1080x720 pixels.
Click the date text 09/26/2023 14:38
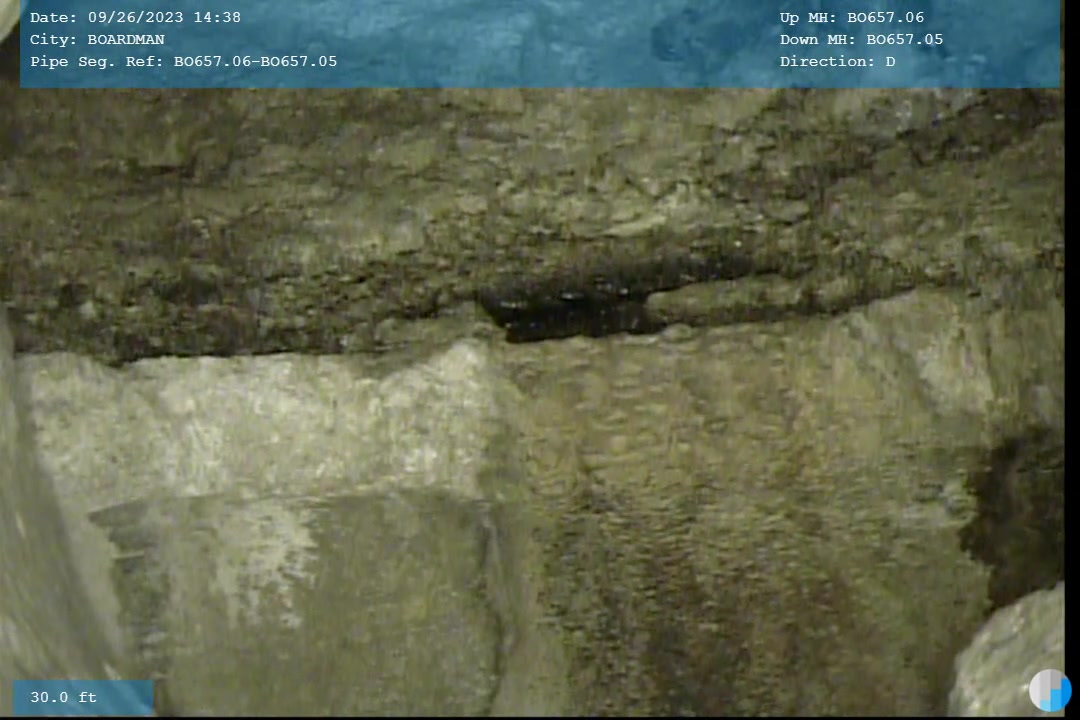coord(164,17)
